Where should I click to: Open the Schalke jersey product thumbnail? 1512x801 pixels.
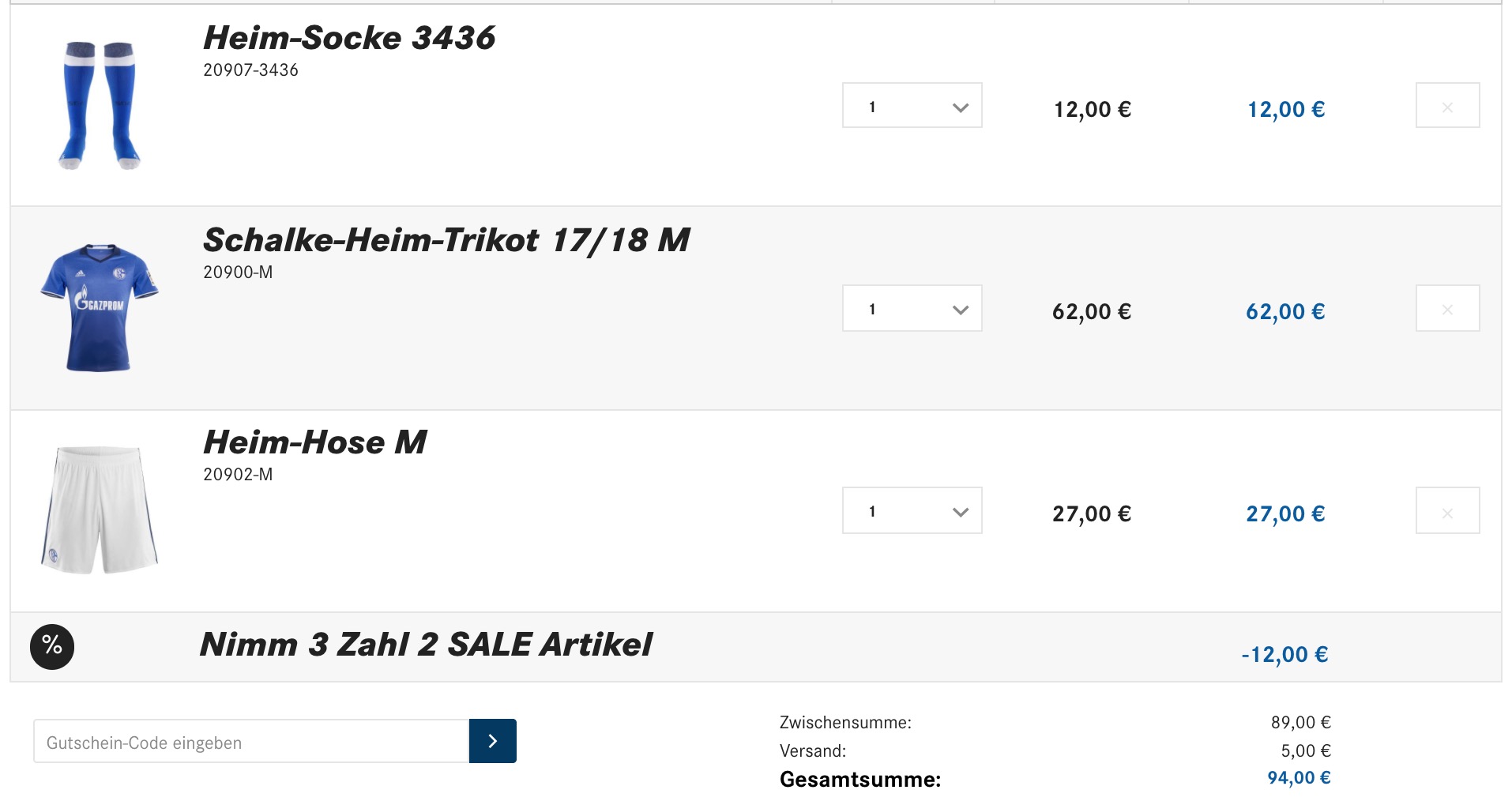(100, 308)
